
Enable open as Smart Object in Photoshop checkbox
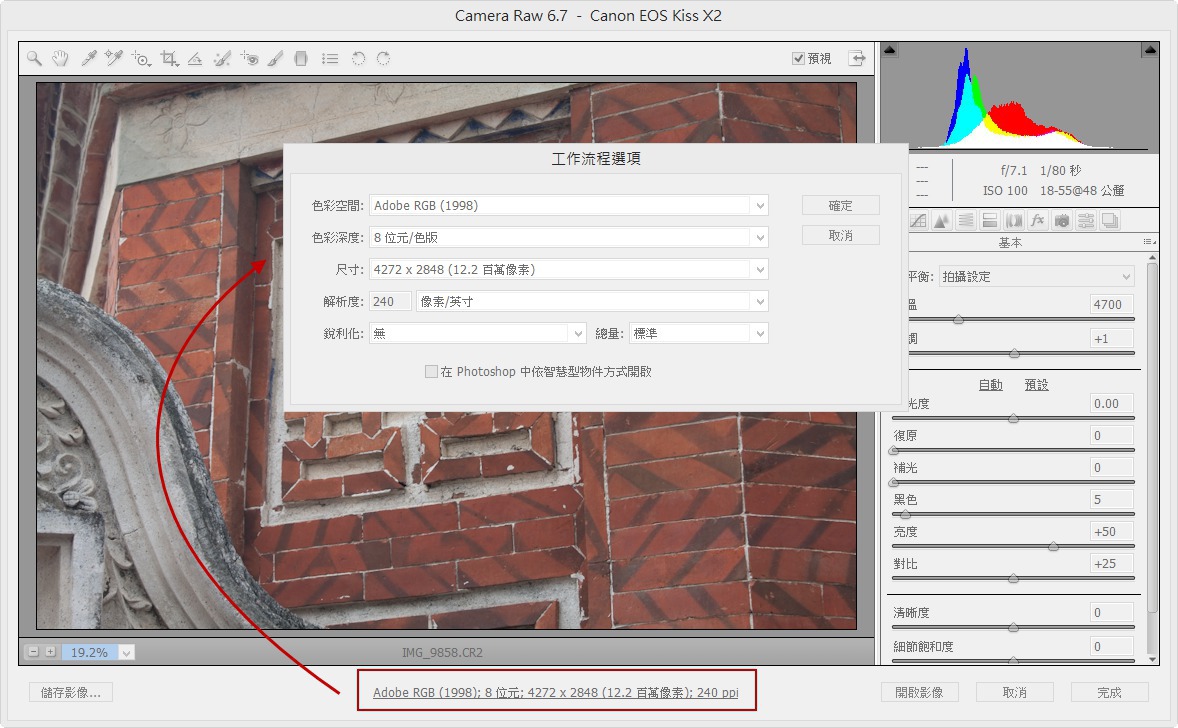tap(431, 371)
